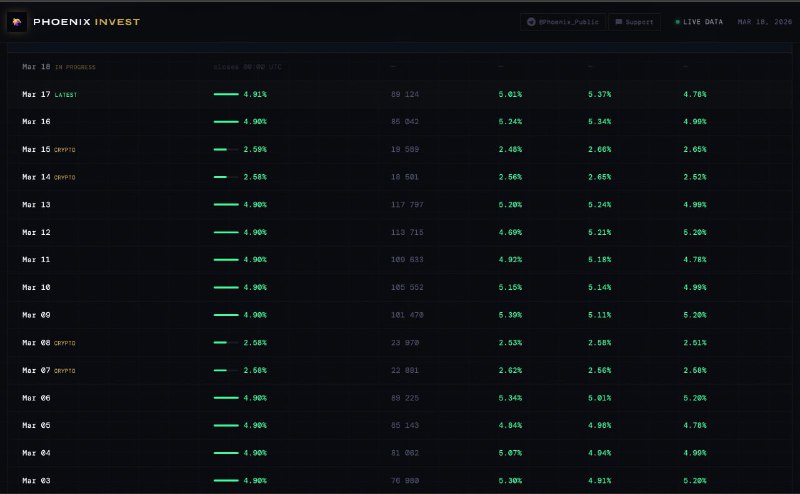This screenshot has height=494, width=800.
Task: Click the 4.98% cell in Mar 05 row
Action: pos(599,426)
